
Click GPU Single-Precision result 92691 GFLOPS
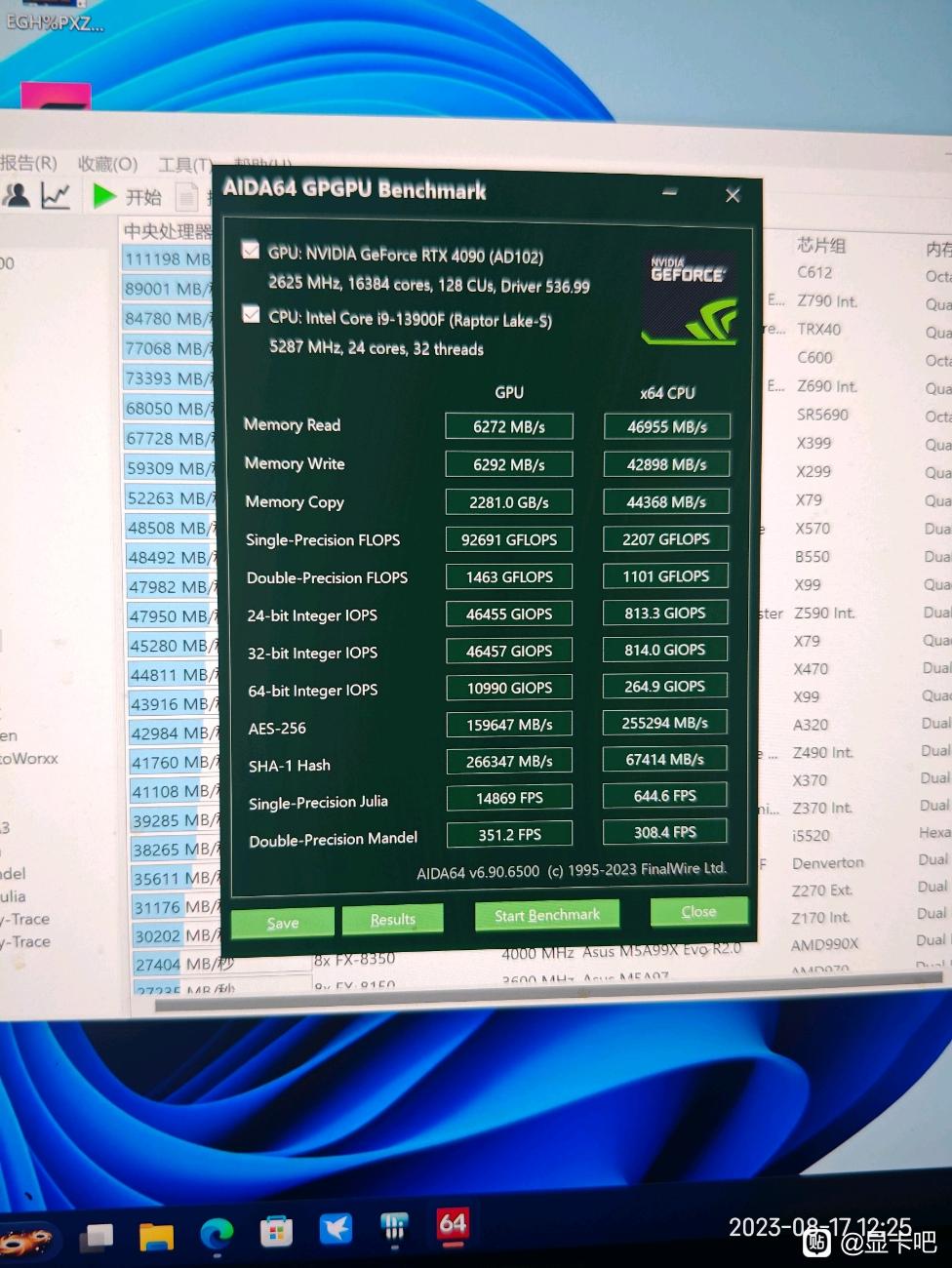[x=509, y=539]
